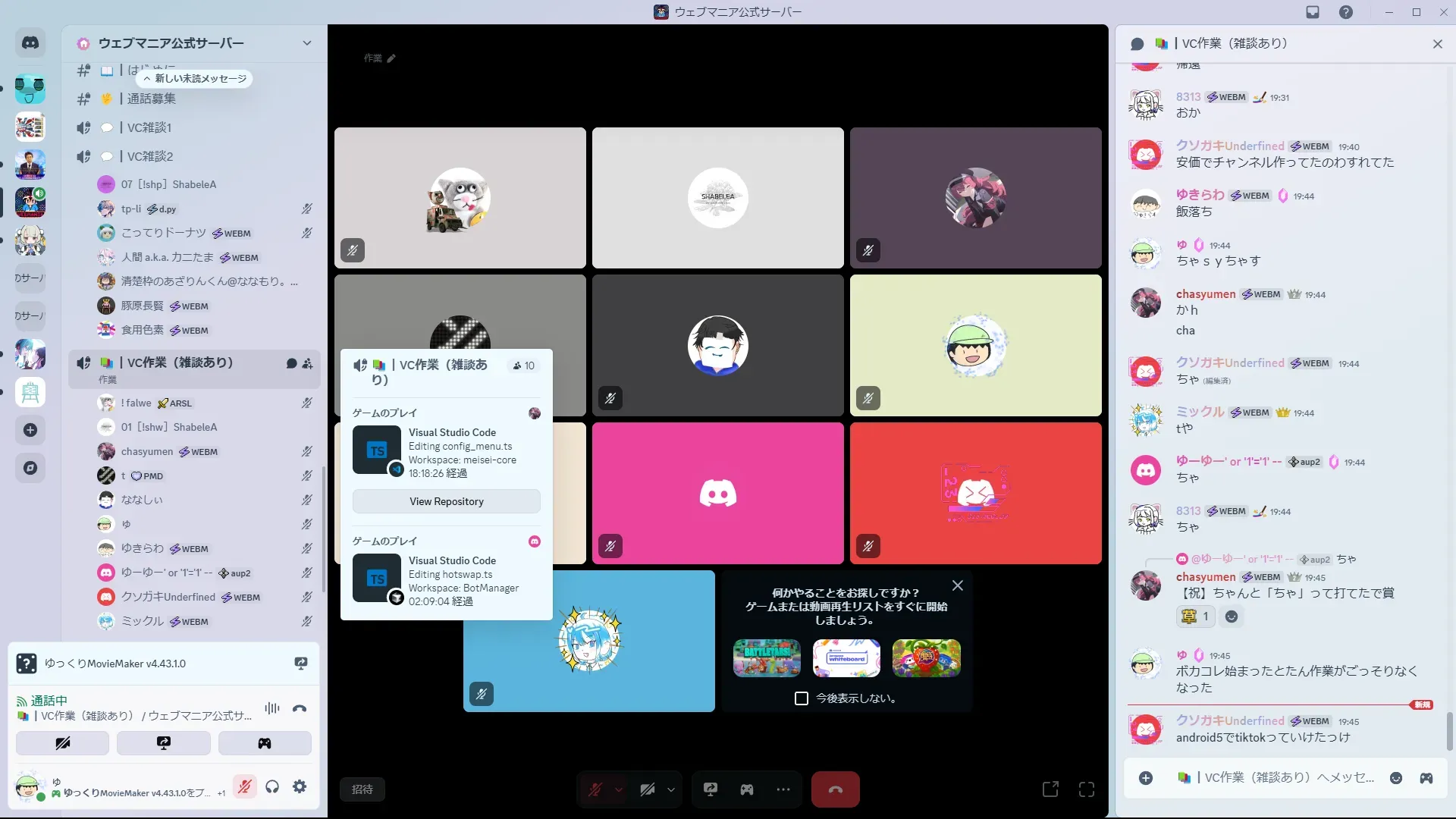Enter fullscreen mode for the call

click(x=1087, y=789)
